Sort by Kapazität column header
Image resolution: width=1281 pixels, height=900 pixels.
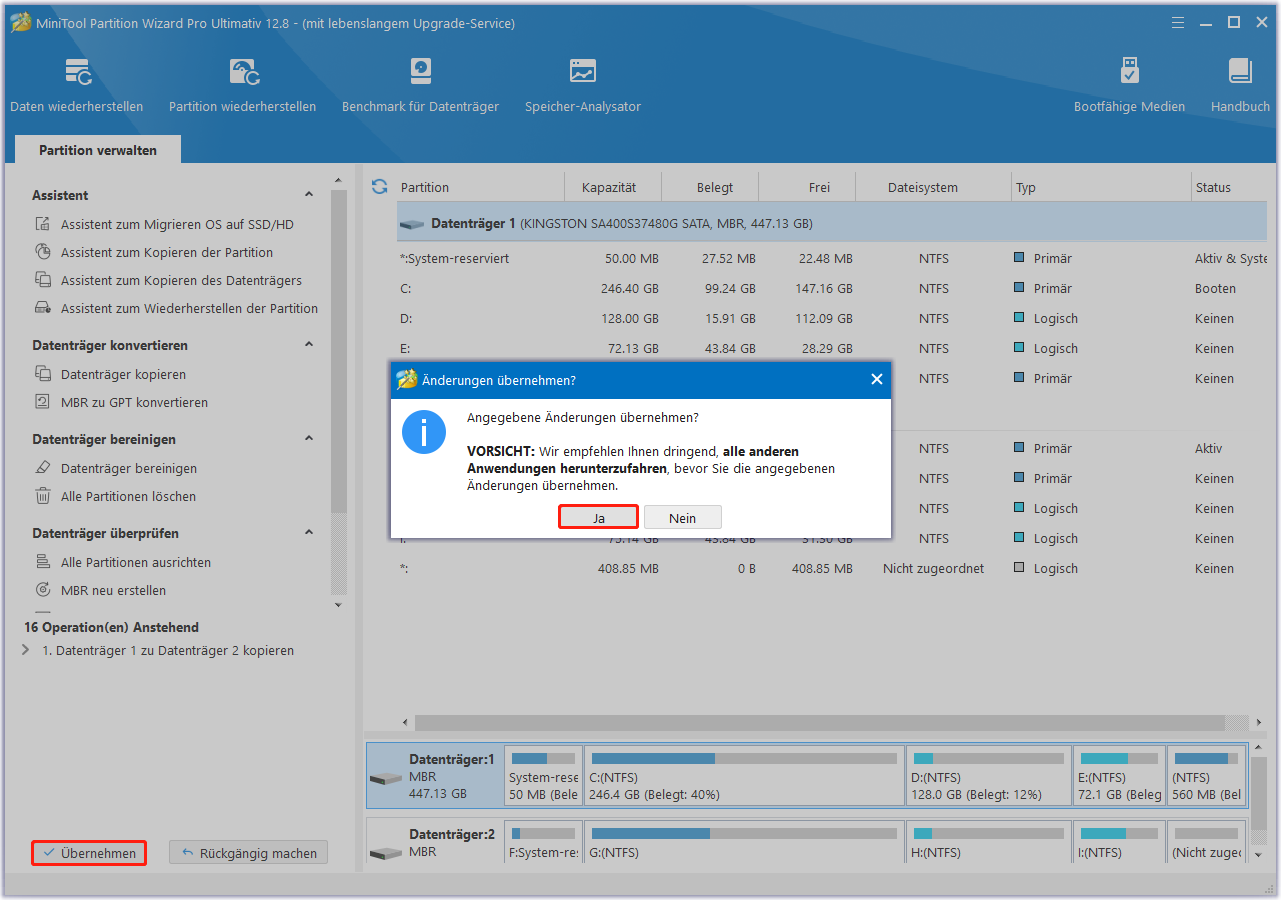[614, 187]
